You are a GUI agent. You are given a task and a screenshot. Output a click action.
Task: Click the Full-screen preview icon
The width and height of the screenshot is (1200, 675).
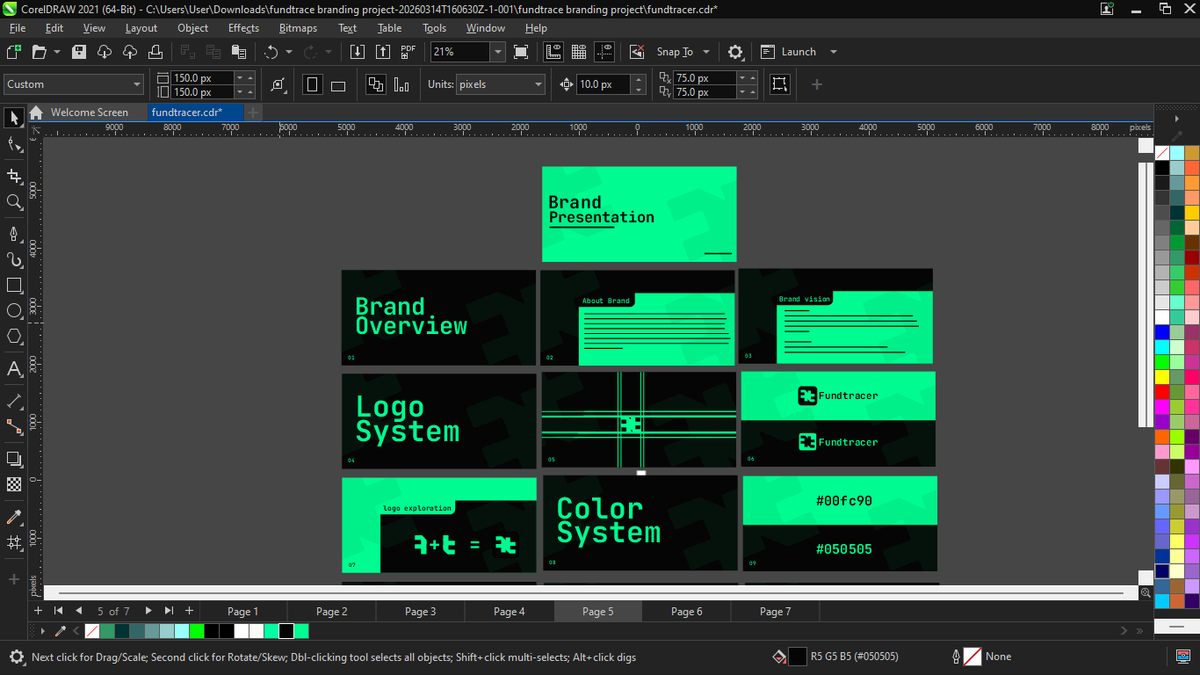pos(521,52)
